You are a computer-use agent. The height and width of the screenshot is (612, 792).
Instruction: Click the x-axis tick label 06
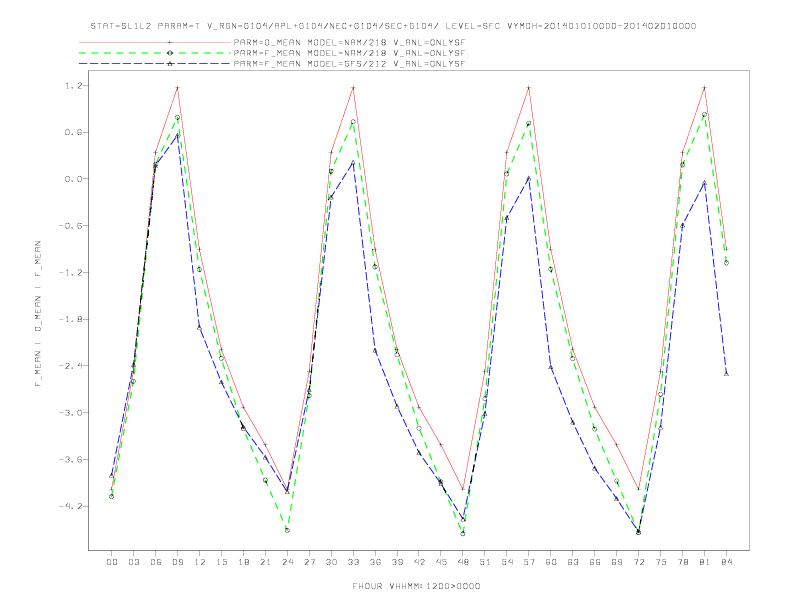(x=156, y=562)
